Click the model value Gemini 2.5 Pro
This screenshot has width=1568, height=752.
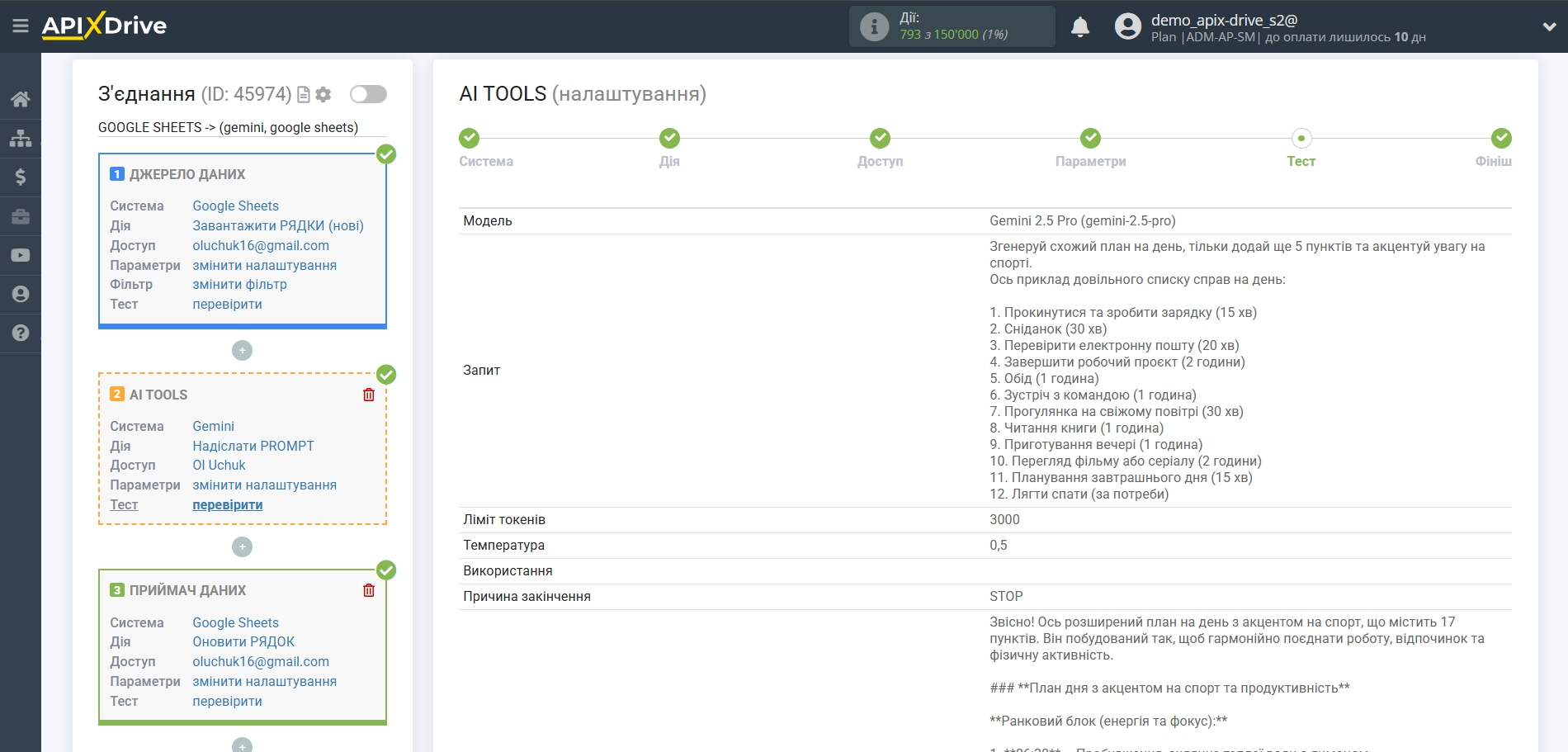pos(1082,220)
